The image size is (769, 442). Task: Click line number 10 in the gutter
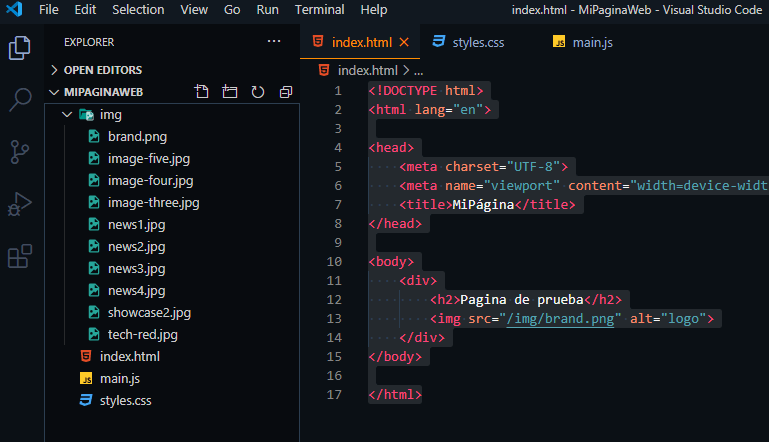334,261
